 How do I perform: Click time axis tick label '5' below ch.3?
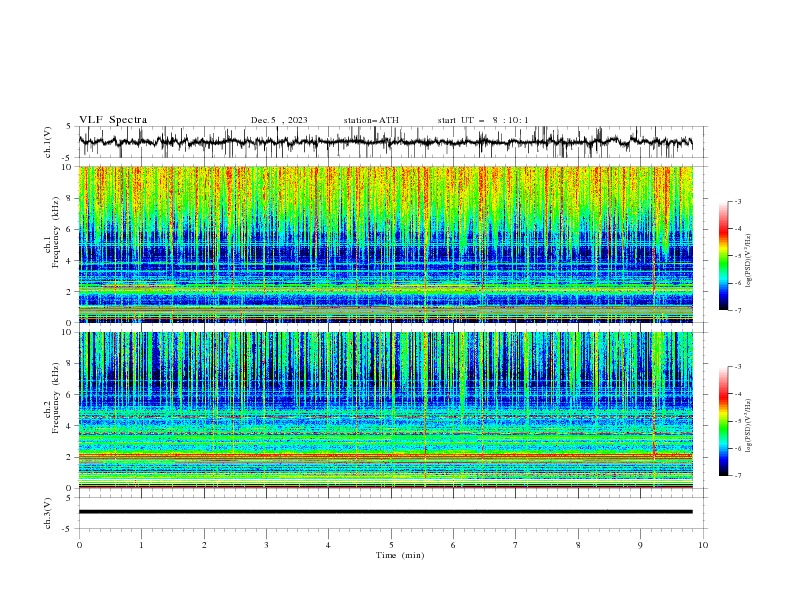(x=391, y=545)
